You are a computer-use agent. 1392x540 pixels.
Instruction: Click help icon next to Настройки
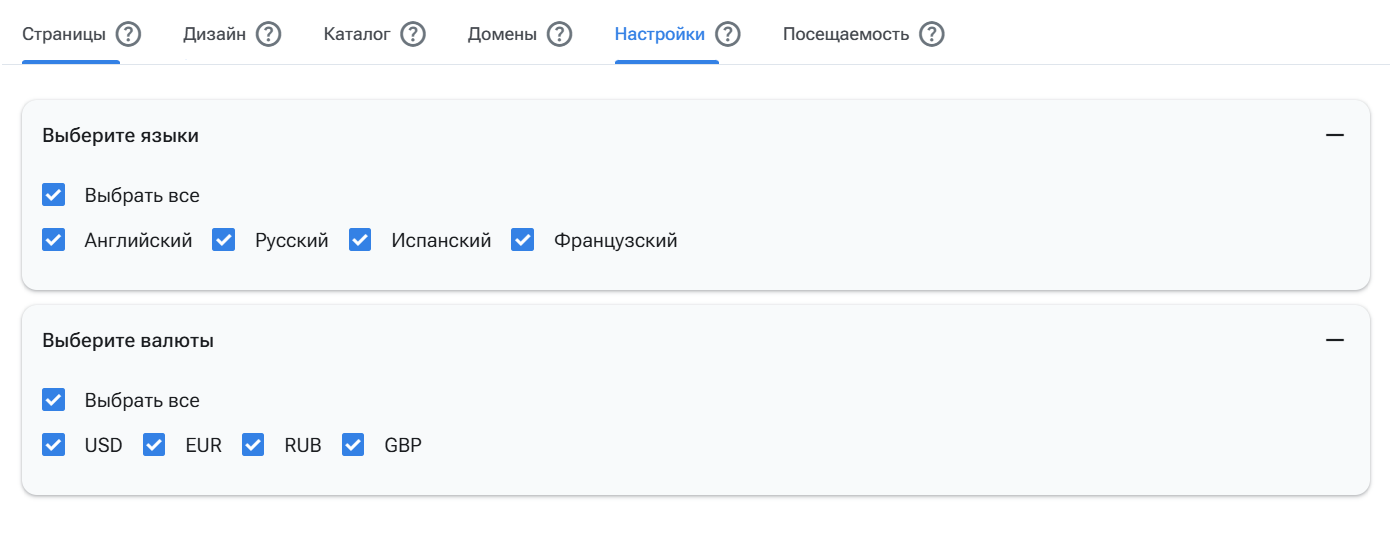[728, 34]
